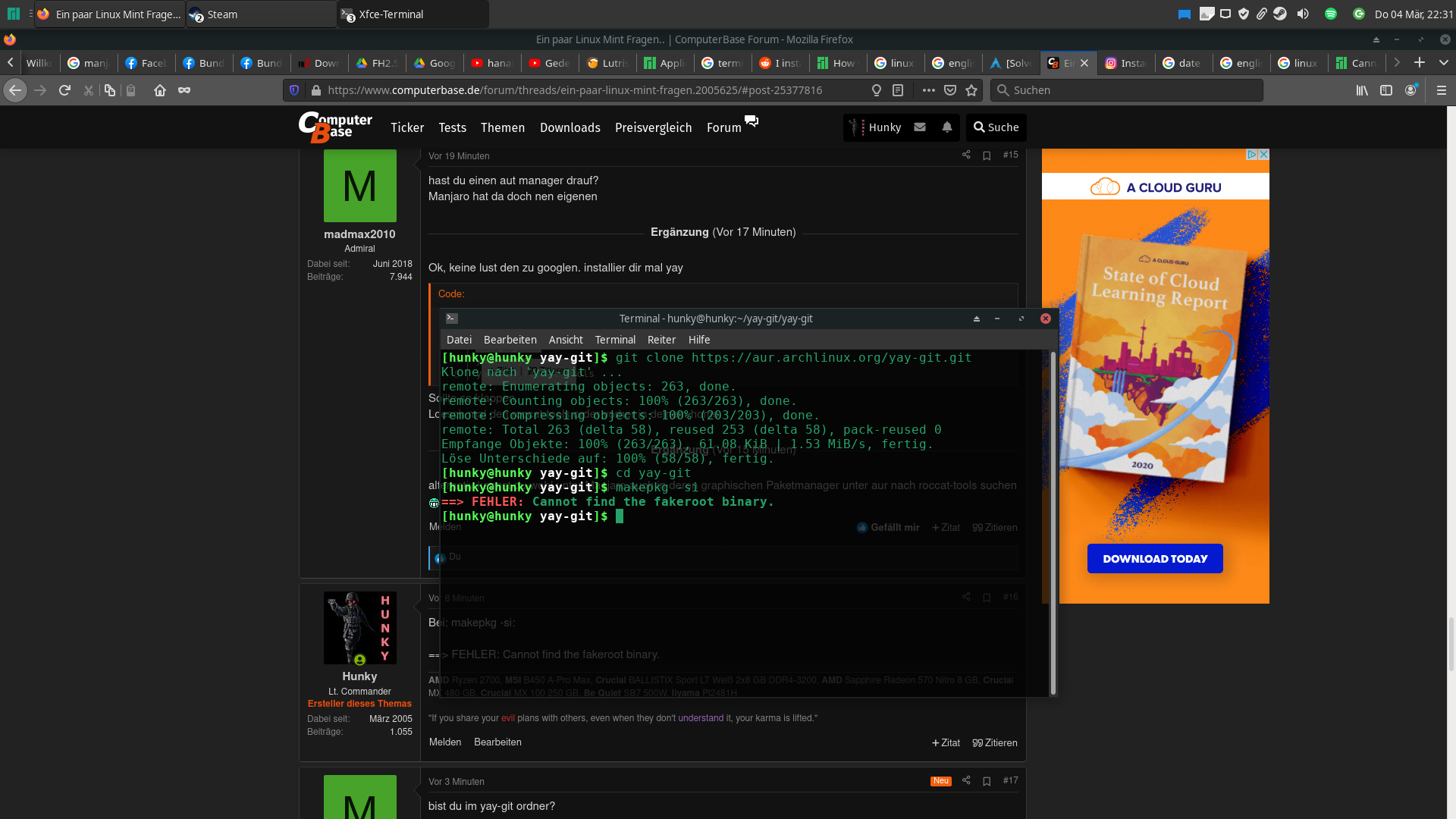Toggle reader view in address bar
This screenshot has height=819, width=1456.
[x=898, y=90]
